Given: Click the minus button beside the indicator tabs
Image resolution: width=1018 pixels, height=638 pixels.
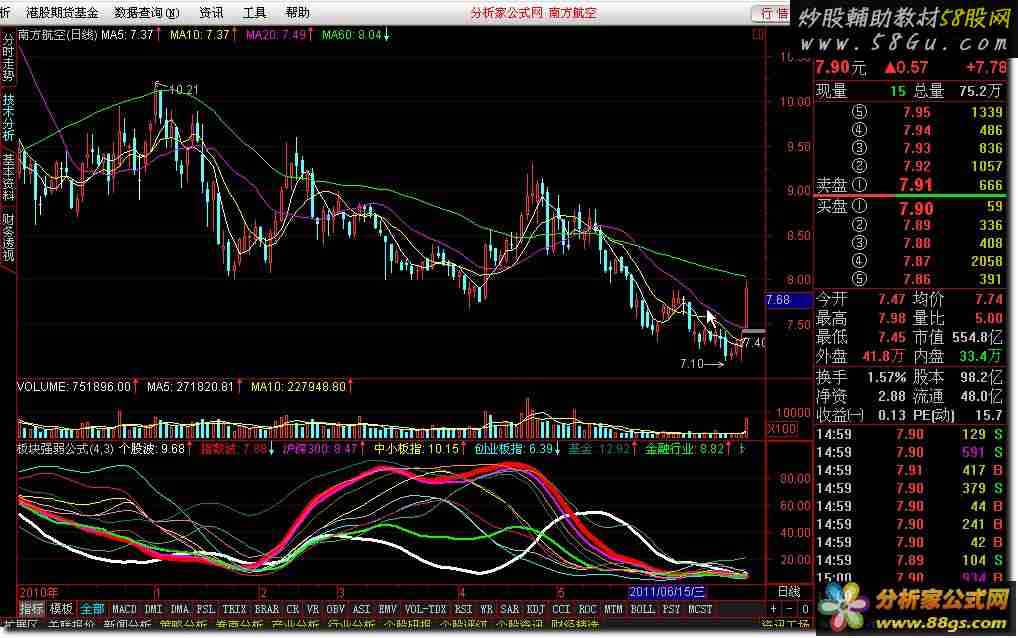Looking at the screenshot, I should [789, 609].
